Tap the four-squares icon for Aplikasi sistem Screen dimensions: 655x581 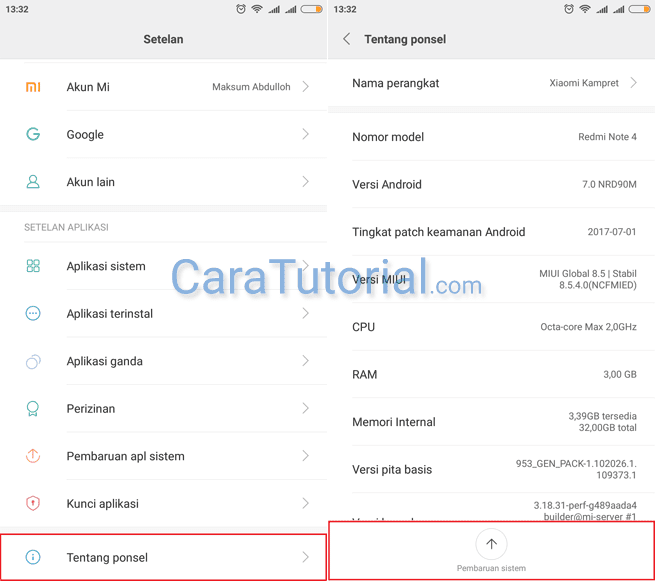(33, 266)
